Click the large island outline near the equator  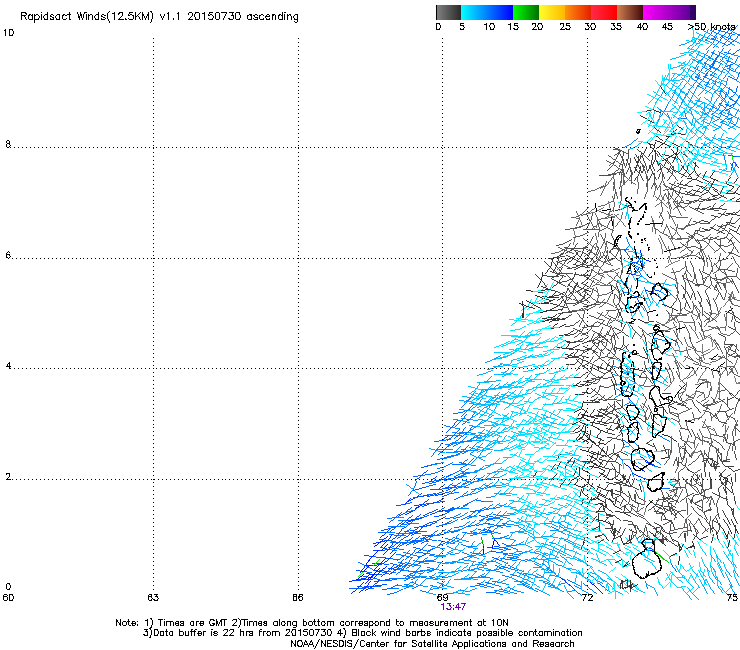tap(646, 560)
